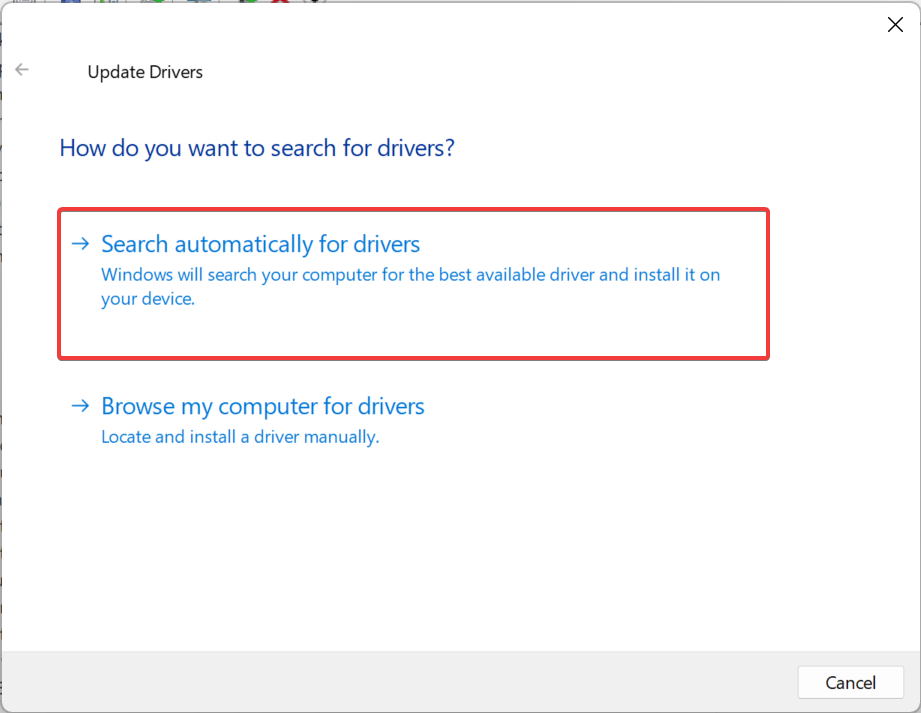Click the Update Drivers title text
This screenshot has width=921, height=713.
(144, 72)
